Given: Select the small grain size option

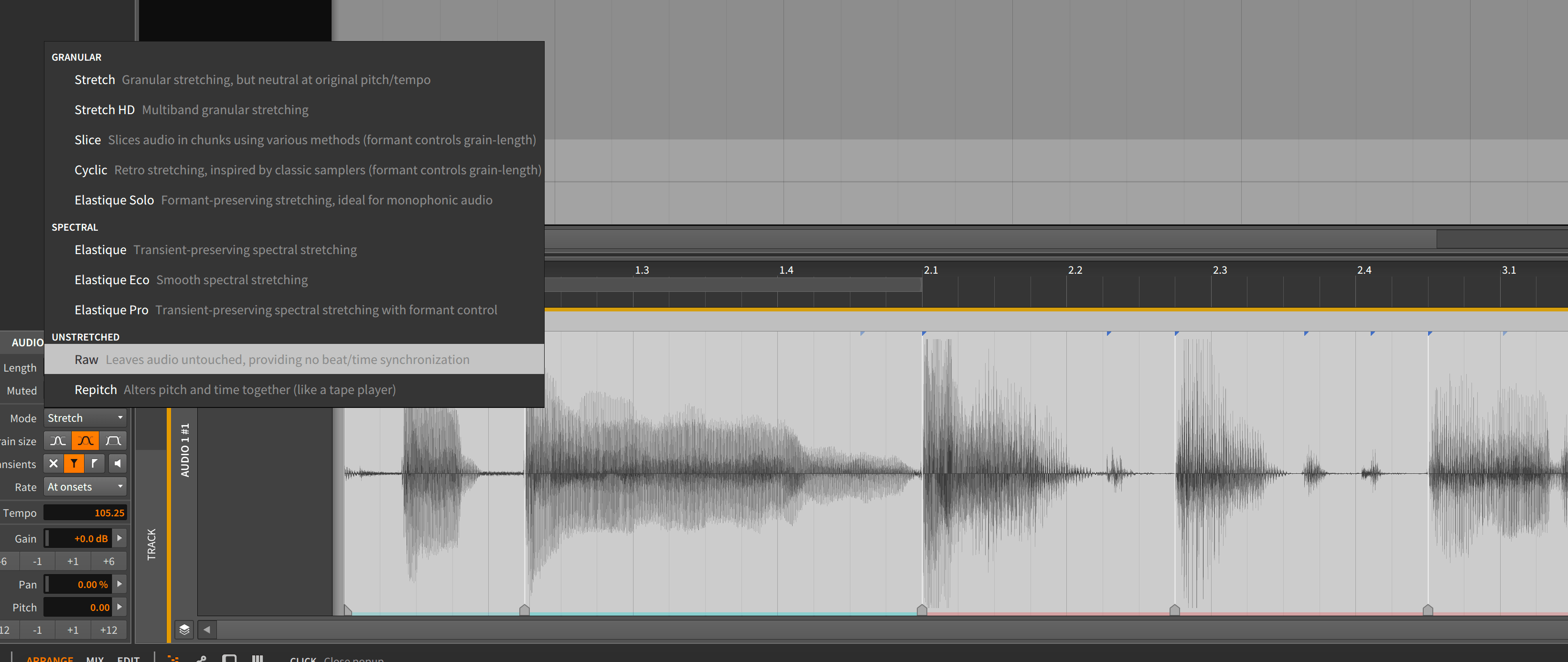Looking at the screenshot, I should [x=58, y=440].
